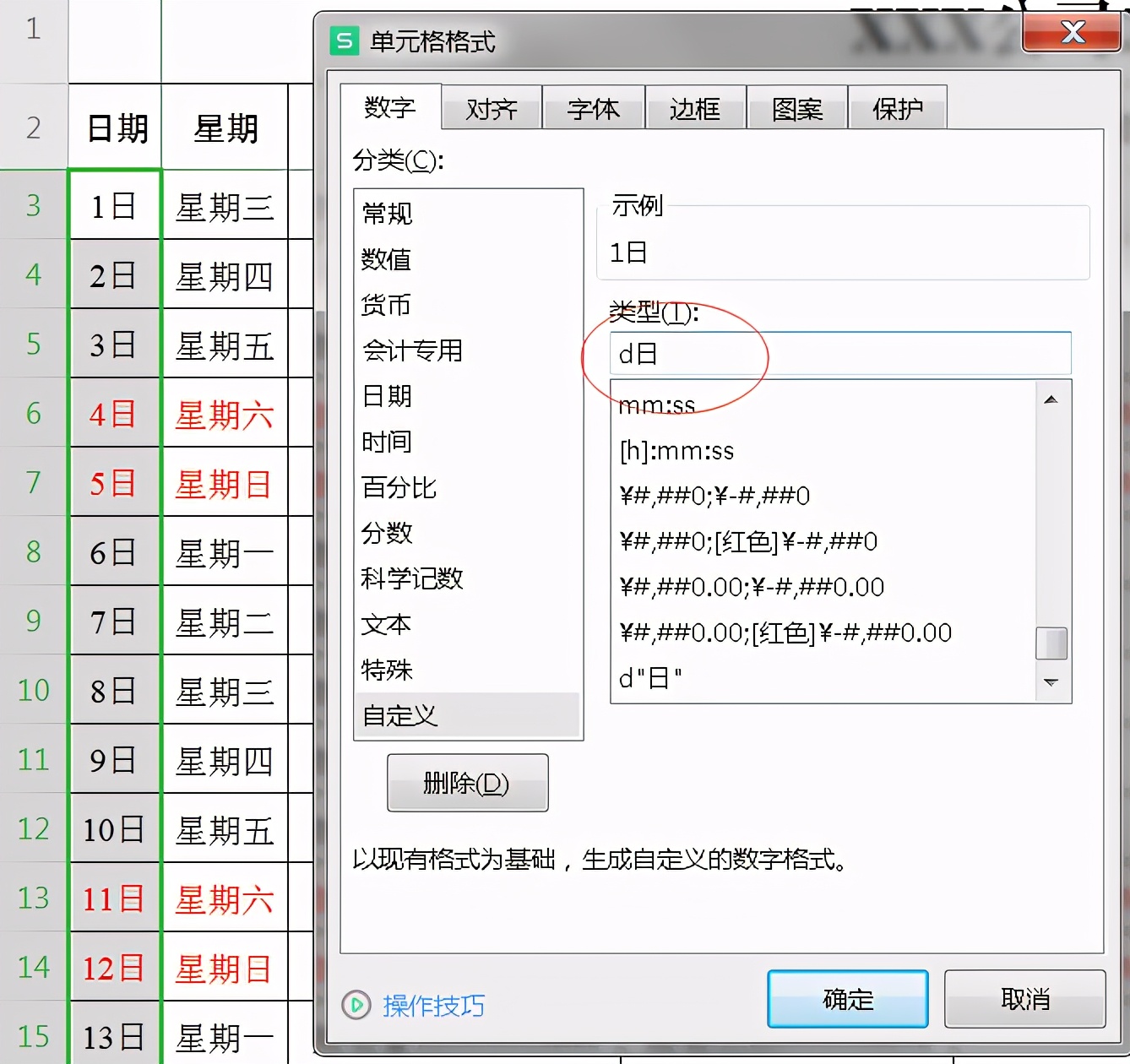Choose 日期 from the category list
This screenshot has height=1064, width=1130.
click(386, 396)
